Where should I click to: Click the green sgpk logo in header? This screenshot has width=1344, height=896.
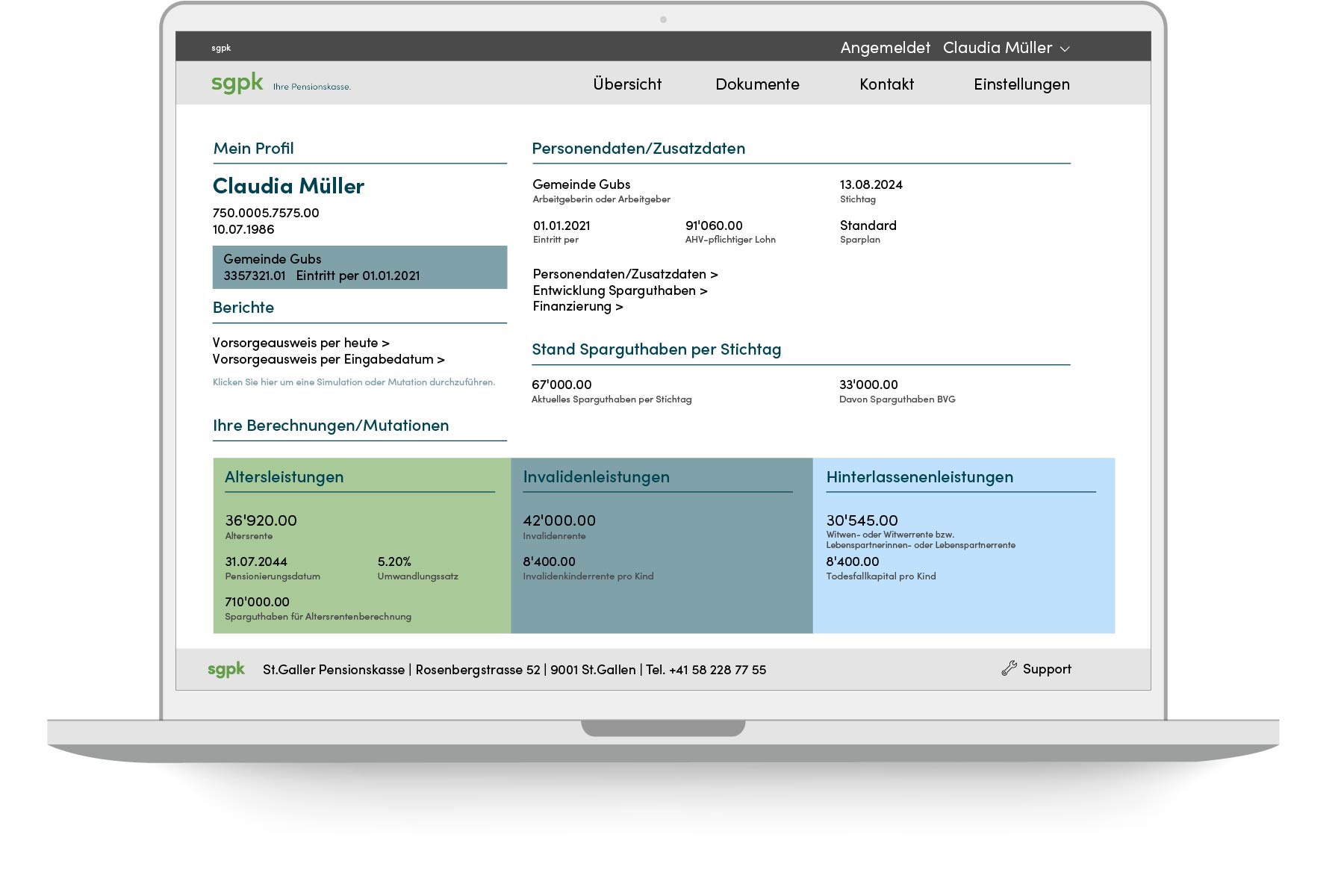pyautogui.click(x=237, y=83)
